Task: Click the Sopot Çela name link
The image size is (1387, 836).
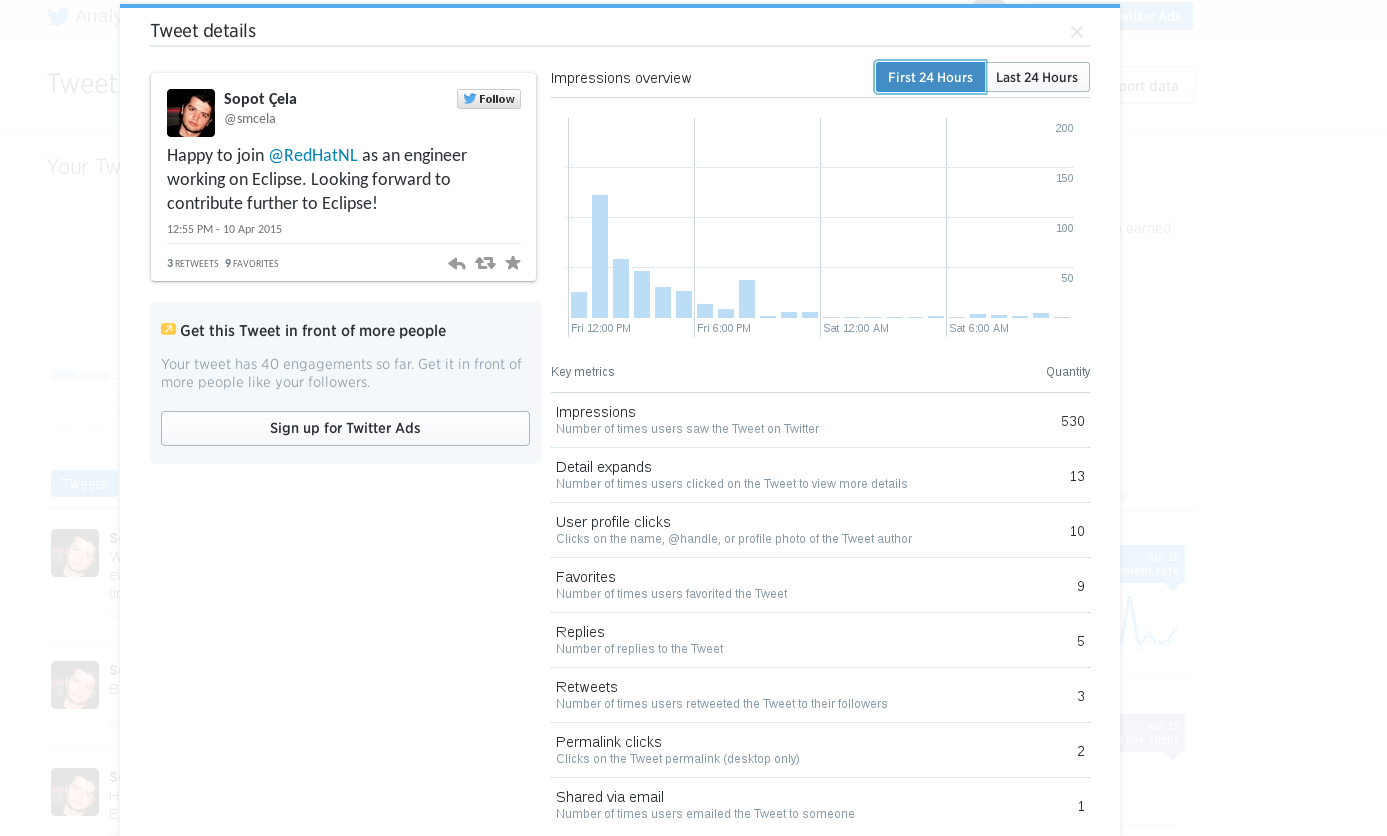Action: [x=260, y=99]
